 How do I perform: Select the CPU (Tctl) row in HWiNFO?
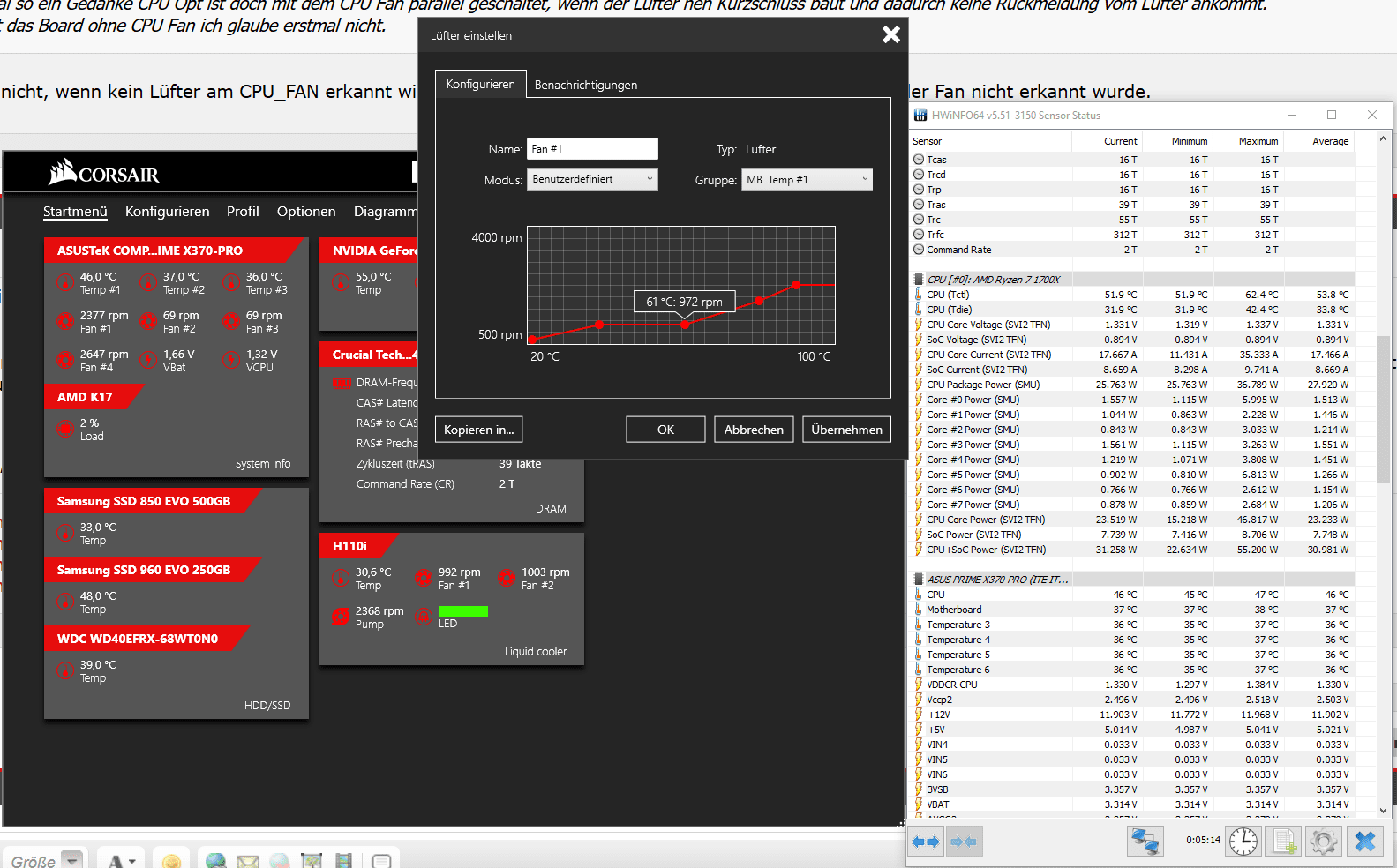[1132, 295]
